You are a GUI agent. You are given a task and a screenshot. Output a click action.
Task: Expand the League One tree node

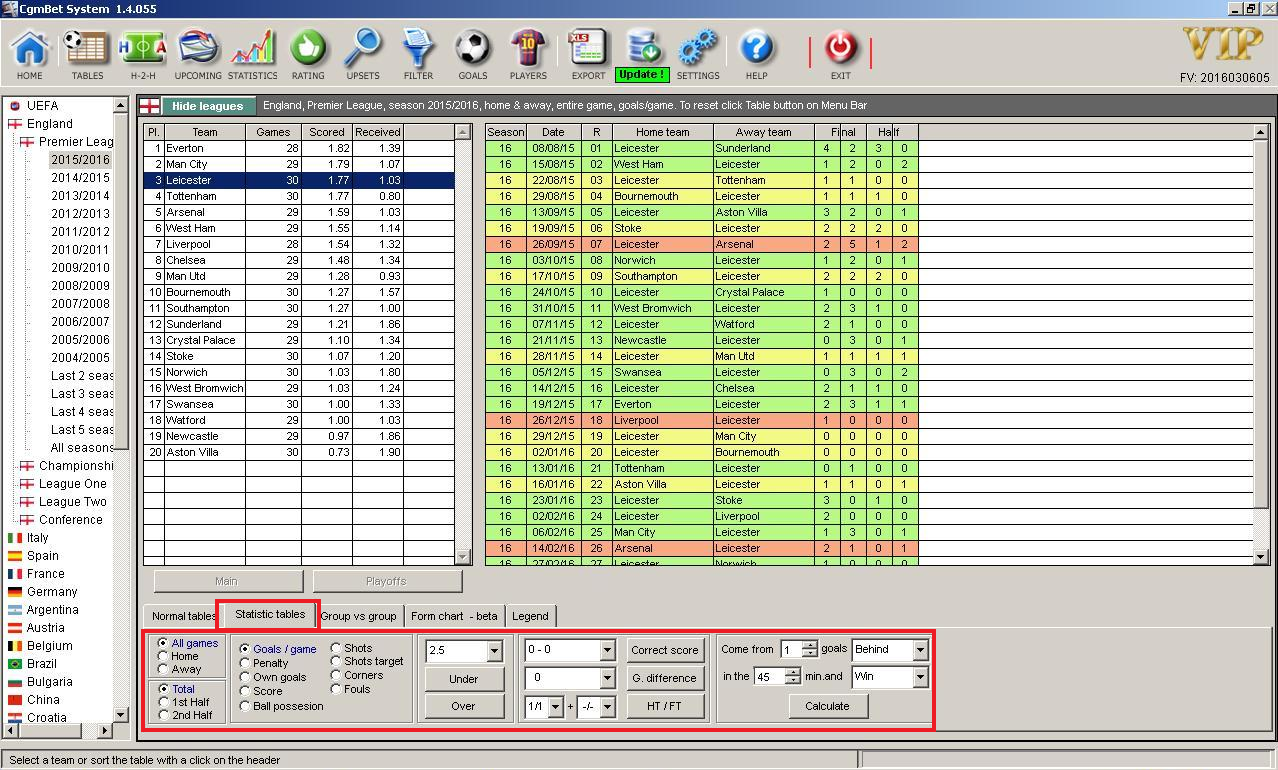[x=26, y=484]
